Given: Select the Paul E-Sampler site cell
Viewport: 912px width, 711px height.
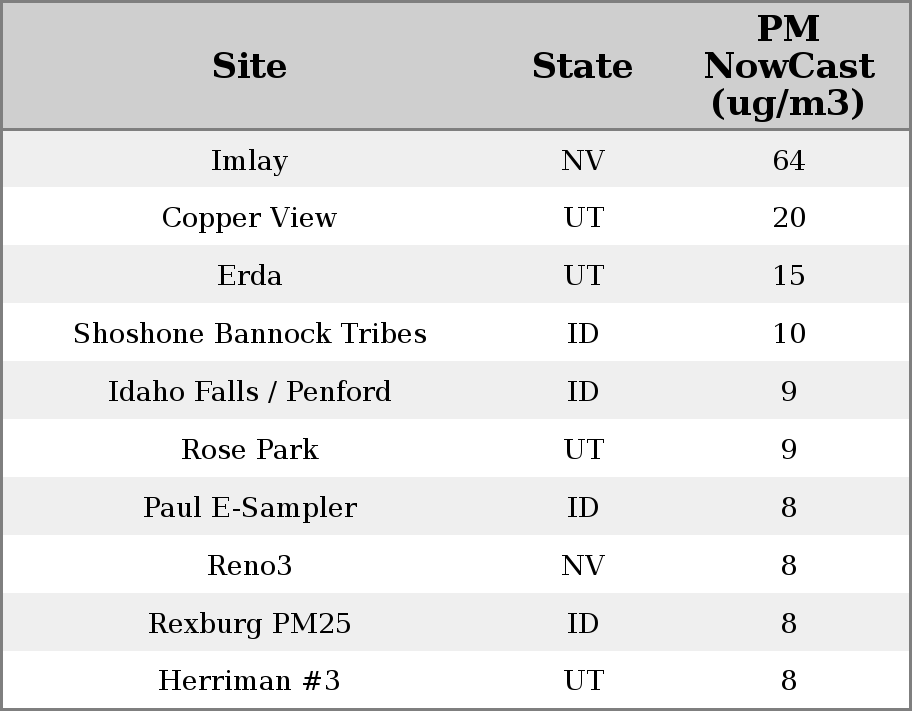Looking at the screenshot, I should click(x=250, y=508).
